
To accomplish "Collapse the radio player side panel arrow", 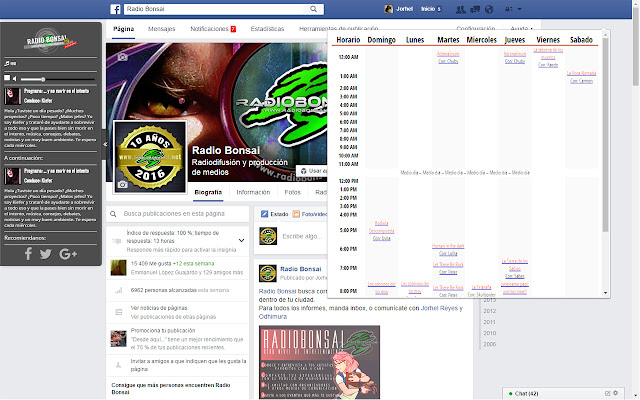I will (x=105, y=144).
